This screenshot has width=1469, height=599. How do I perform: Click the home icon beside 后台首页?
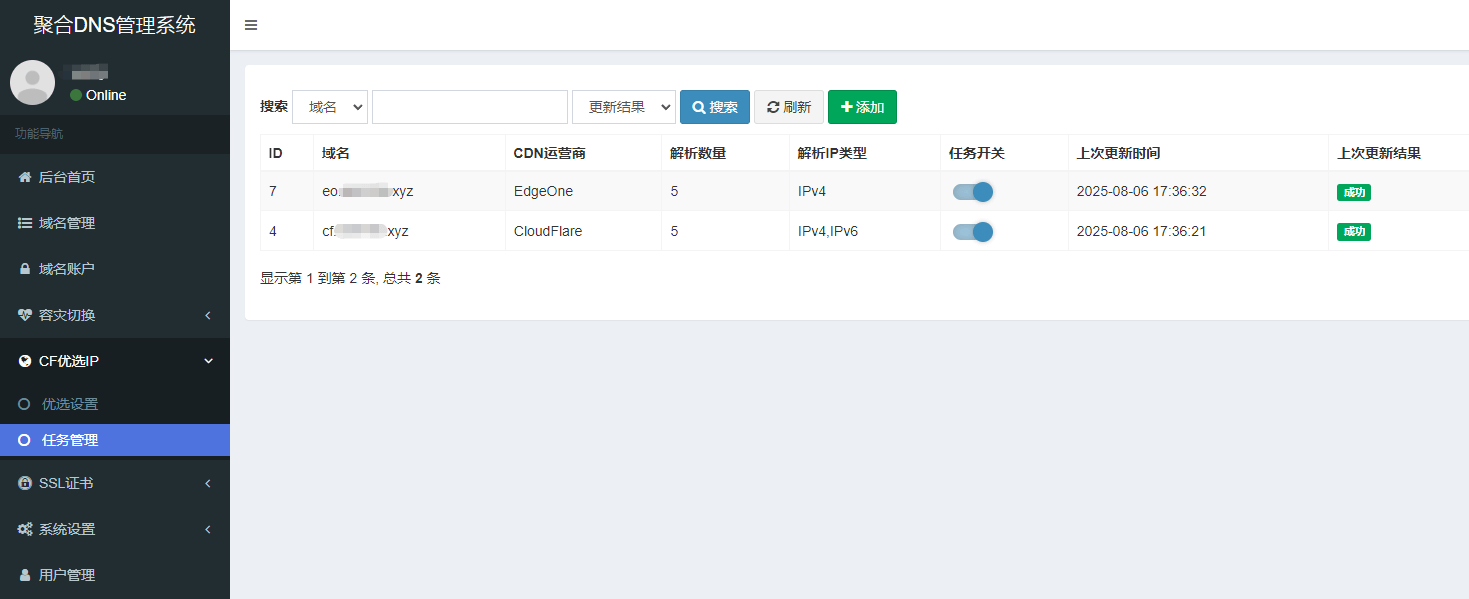pyautogui.click(x=25, y=177)
